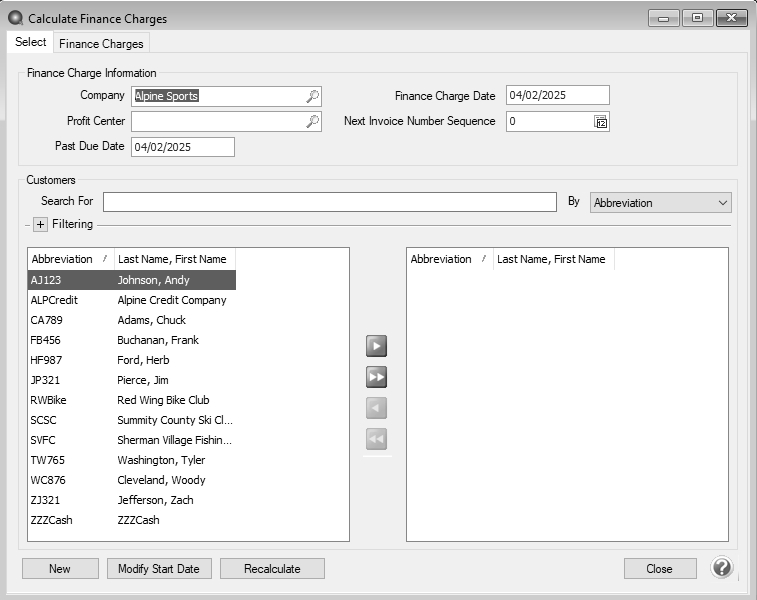Click the Company lookup magnifier icon
Screen dimensions: 757x600
312,96
